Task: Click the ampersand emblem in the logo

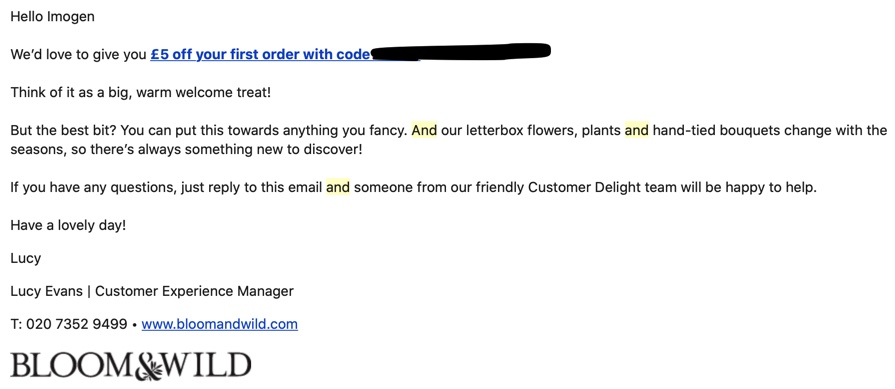Action: pos(150,366)
